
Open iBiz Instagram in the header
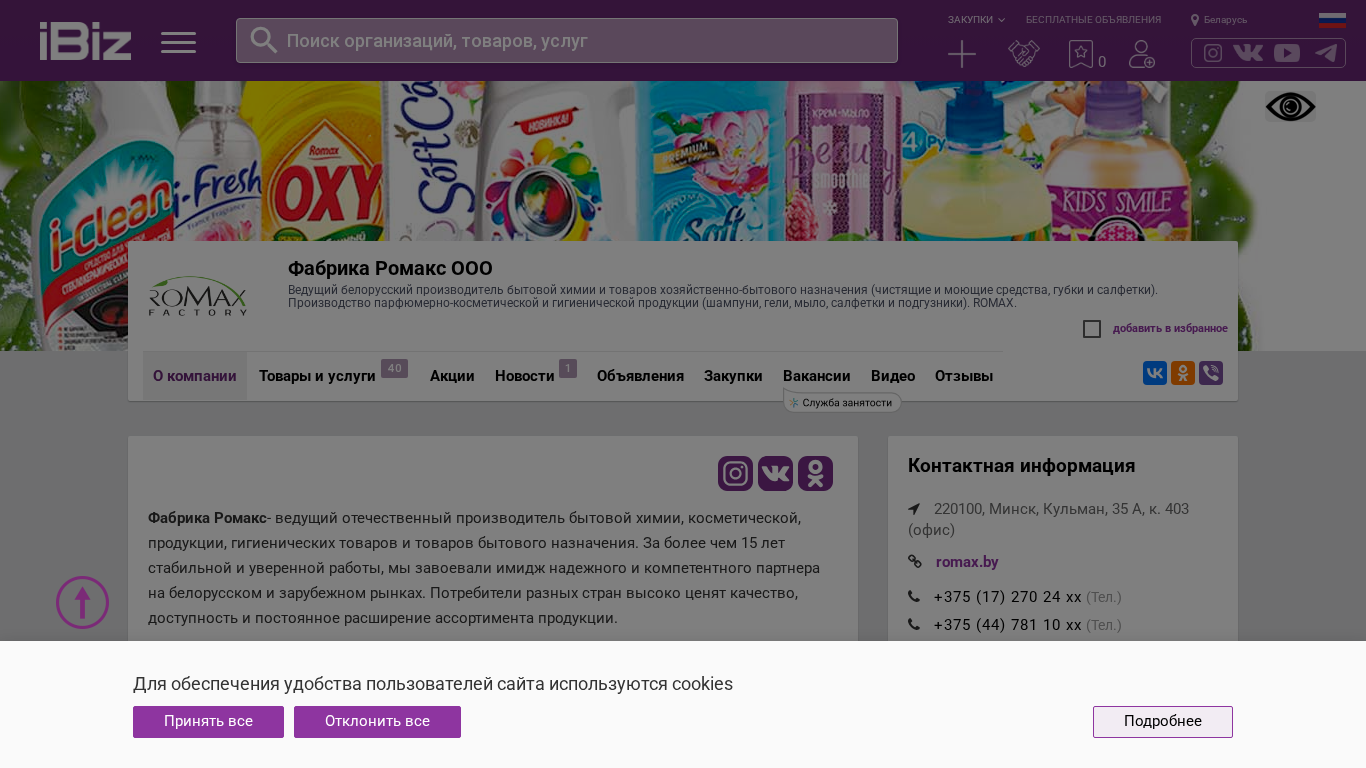(x=1213, y=53)
